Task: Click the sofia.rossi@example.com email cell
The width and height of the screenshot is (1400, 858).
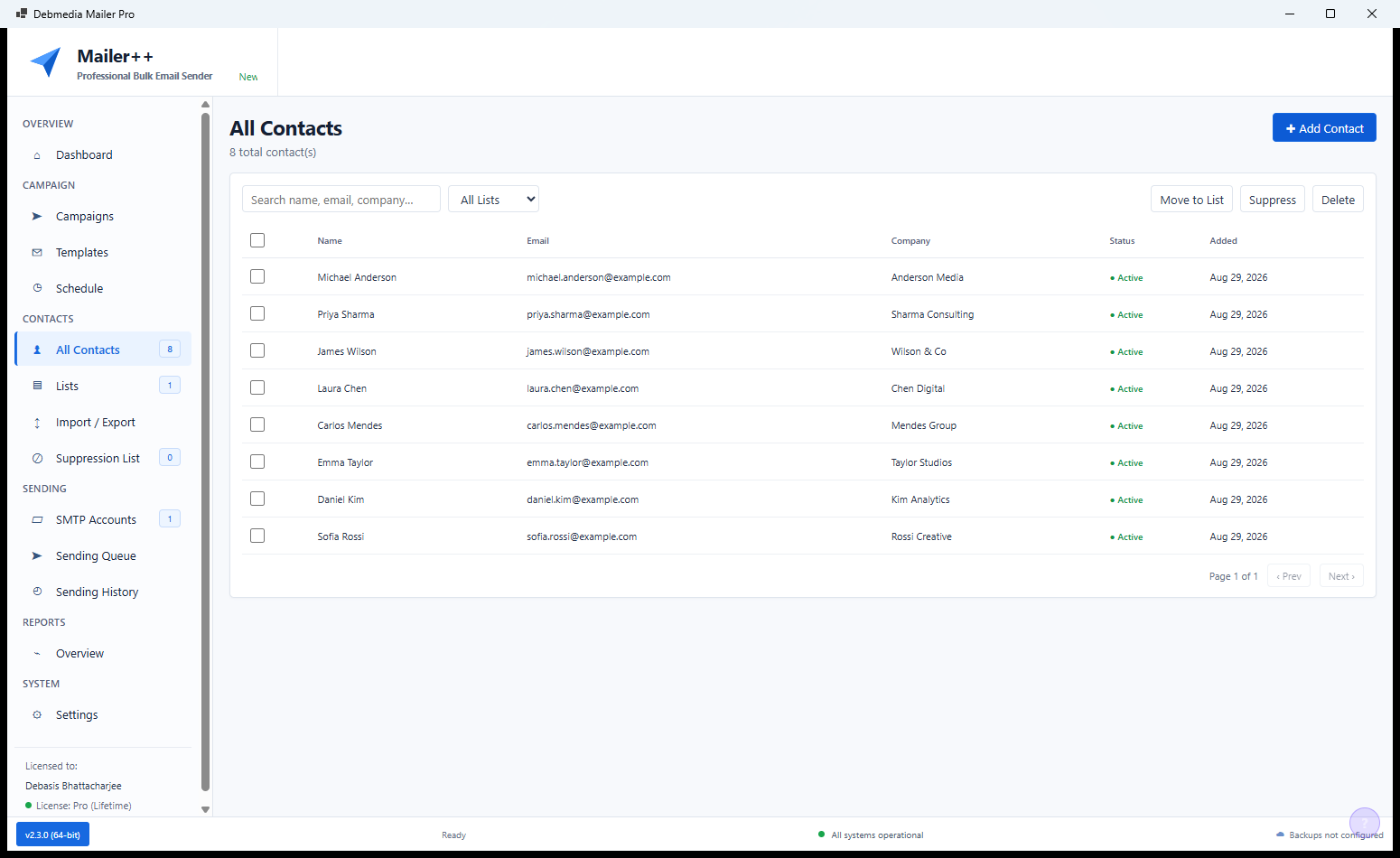Action: (x=582, y=536)
